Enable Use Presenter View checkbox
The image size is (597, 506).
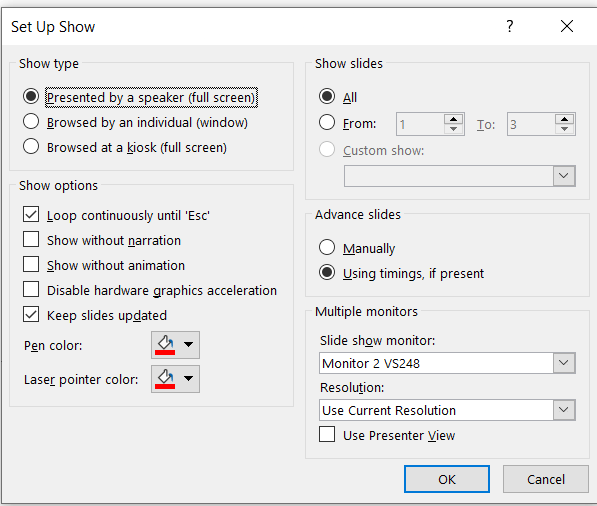tap(327, 434)
